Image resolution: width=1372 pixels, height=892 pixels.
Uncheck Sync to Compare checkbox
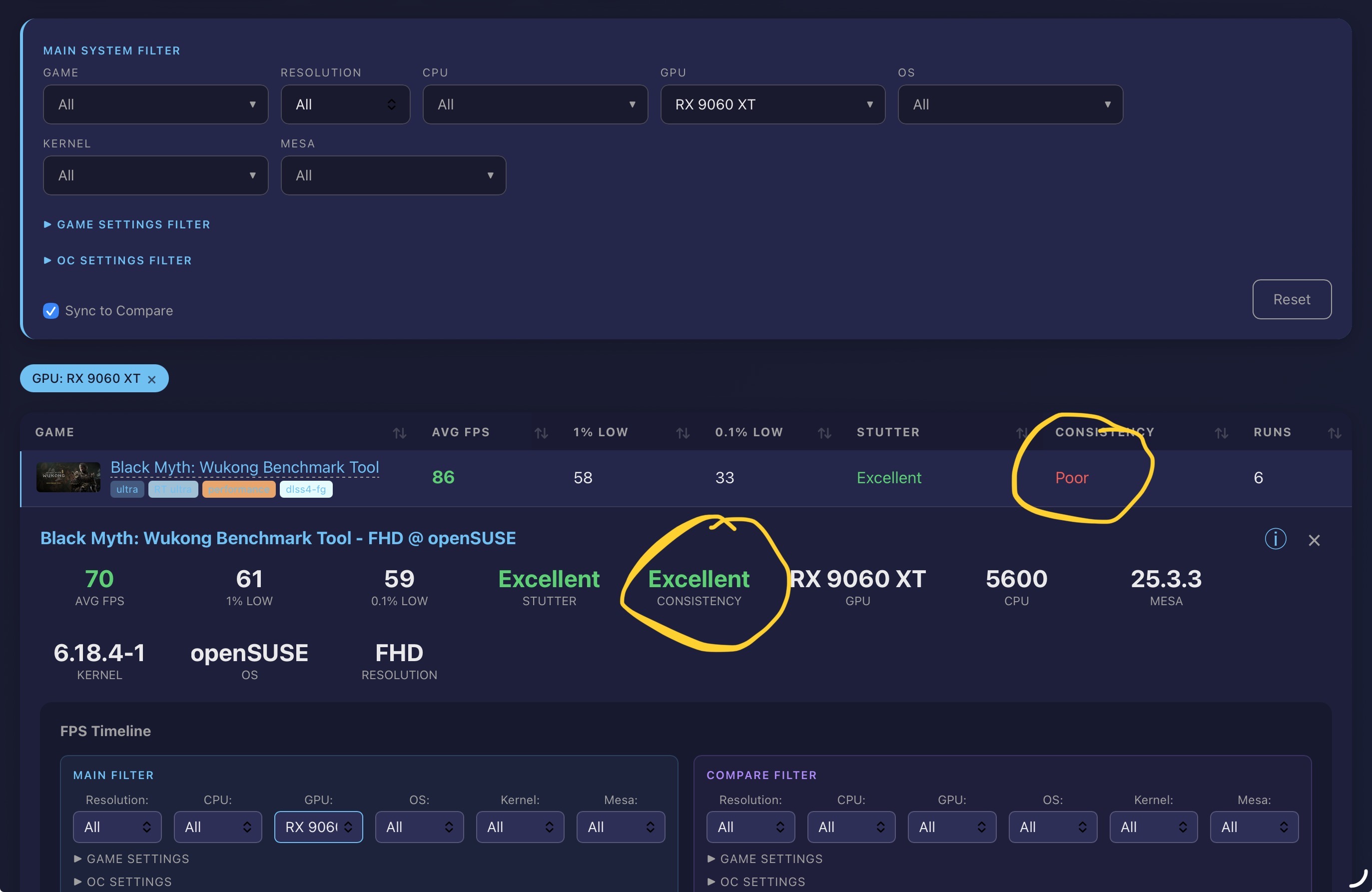pyautogui.click(x=51, y=311)
